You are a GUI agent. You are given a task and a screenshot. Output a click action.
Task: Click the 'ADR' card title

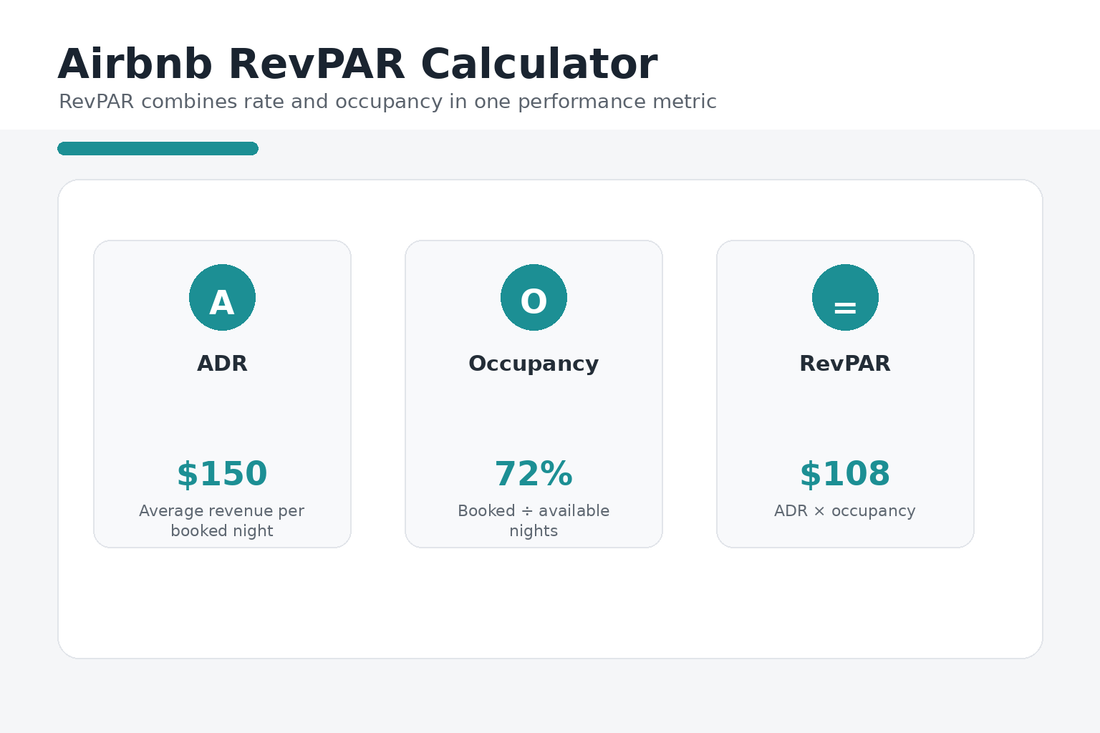click(x=222, y=363)
